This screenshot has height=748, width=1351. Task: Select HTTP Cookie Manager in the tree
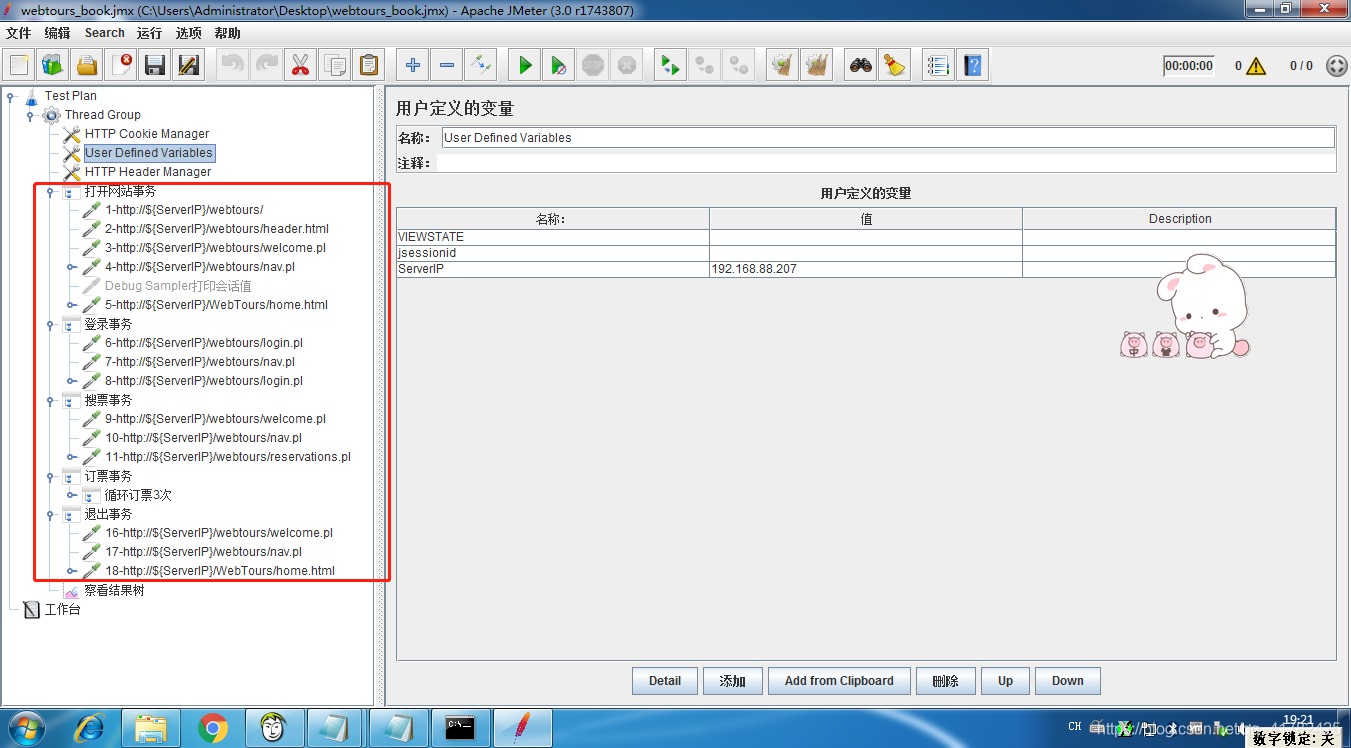147,134
